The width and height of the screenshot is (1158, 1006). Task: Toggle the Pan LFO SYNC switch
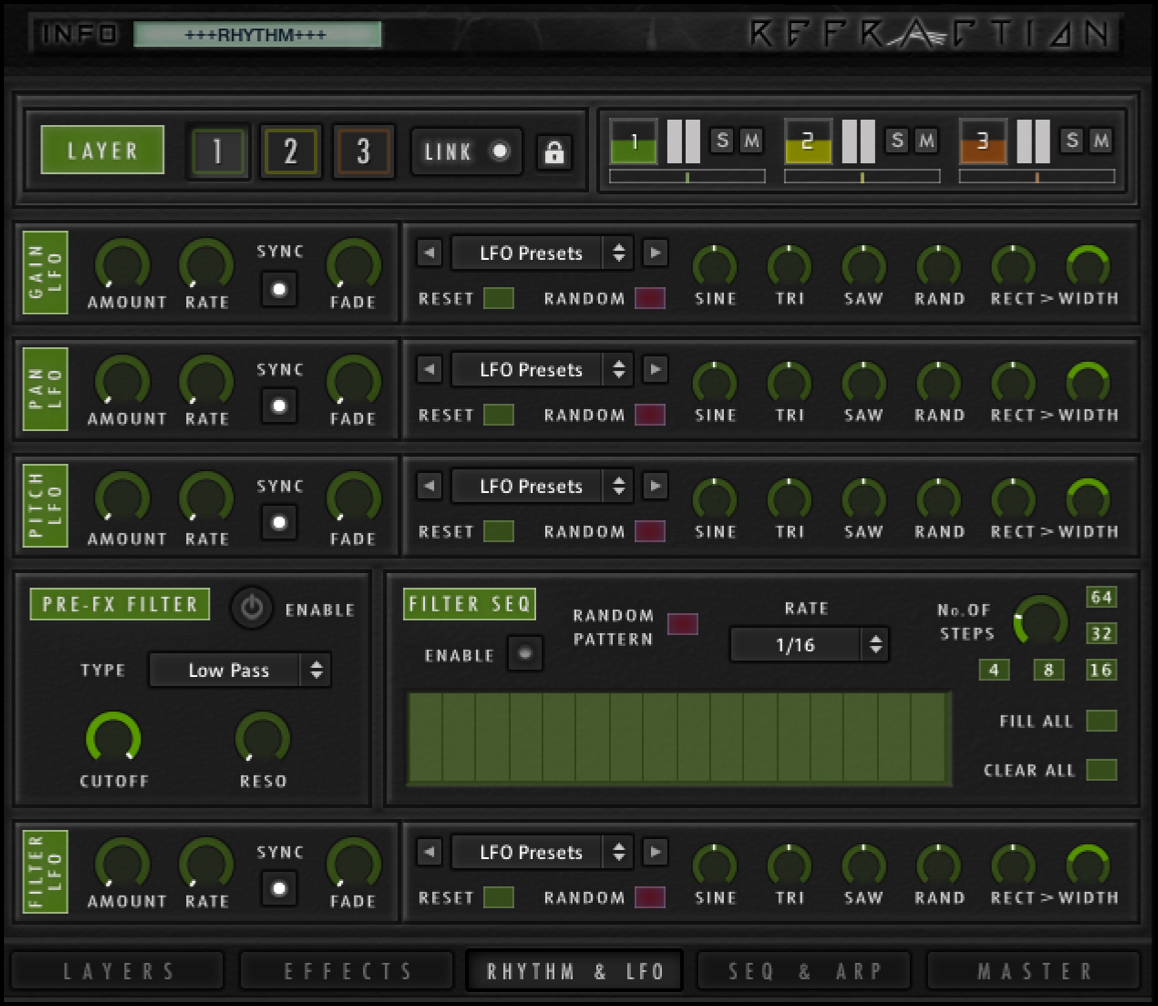pos(279,406)
